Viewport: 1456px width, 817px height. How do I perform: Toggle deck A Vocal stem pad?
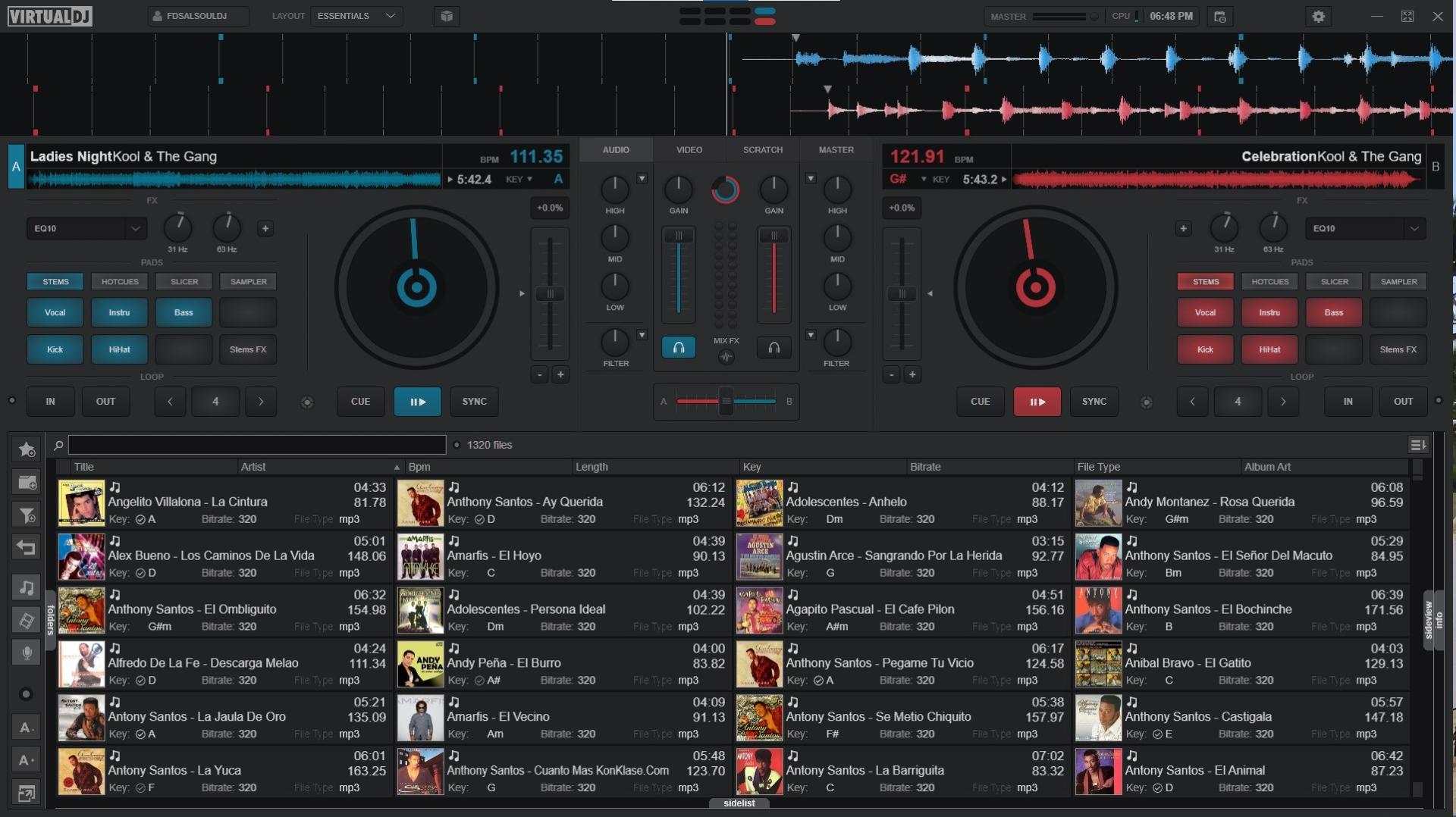(x=55, y=312)
